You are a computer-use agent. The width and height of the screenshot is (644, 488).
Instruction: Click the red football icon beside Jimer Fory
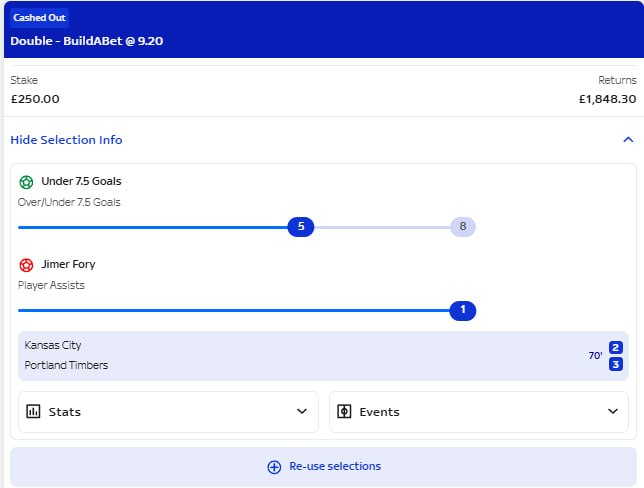coord(26,265)
